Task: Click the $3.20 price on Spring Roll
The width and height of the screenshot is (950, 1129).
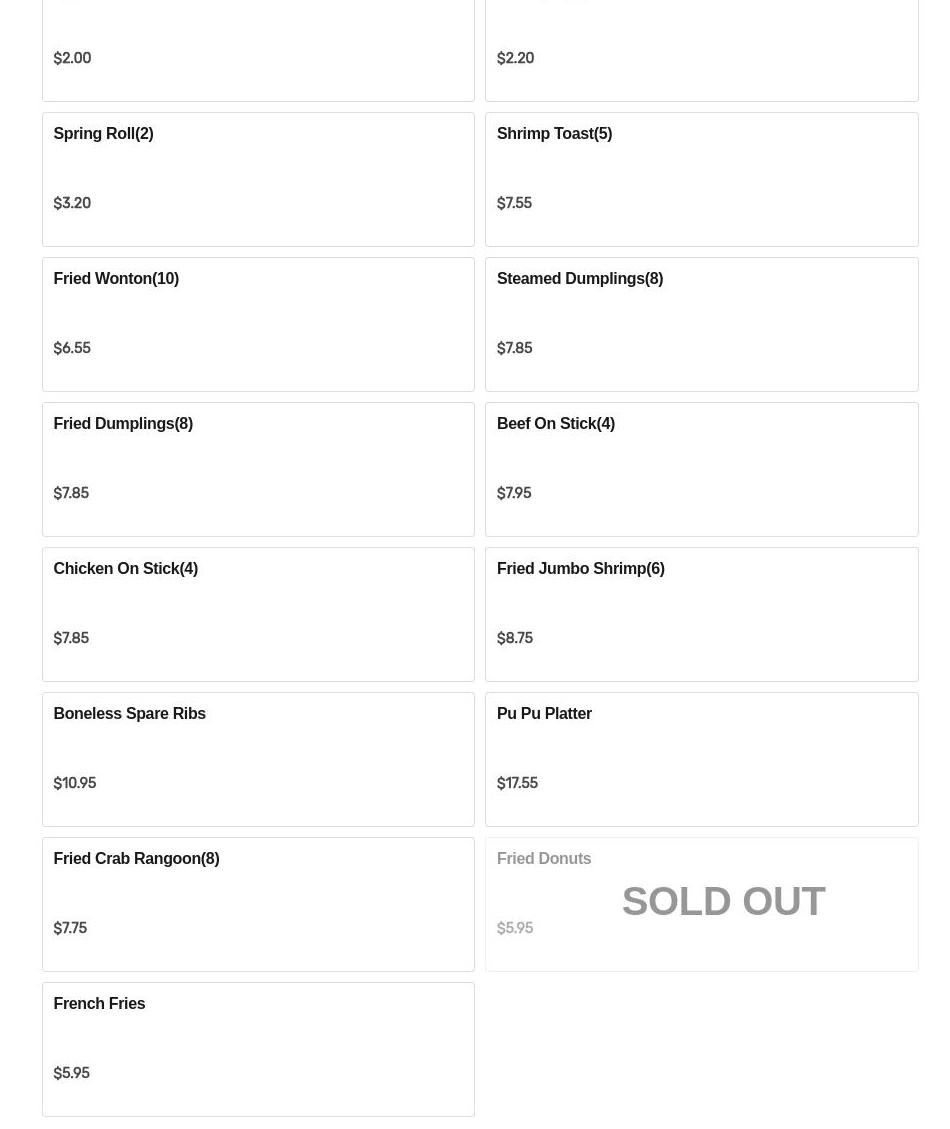Action: click(x=72, y=203)
